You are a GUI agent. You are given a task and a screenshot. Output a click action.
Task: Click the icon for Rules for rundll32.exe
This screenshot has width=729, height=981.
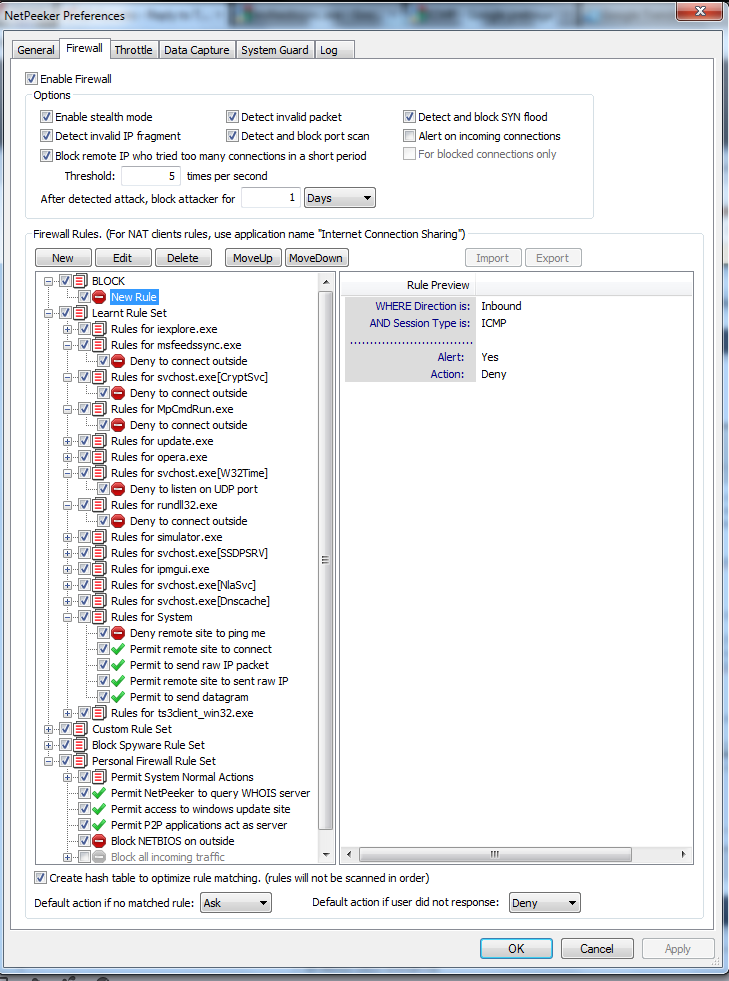click(99, 505)
